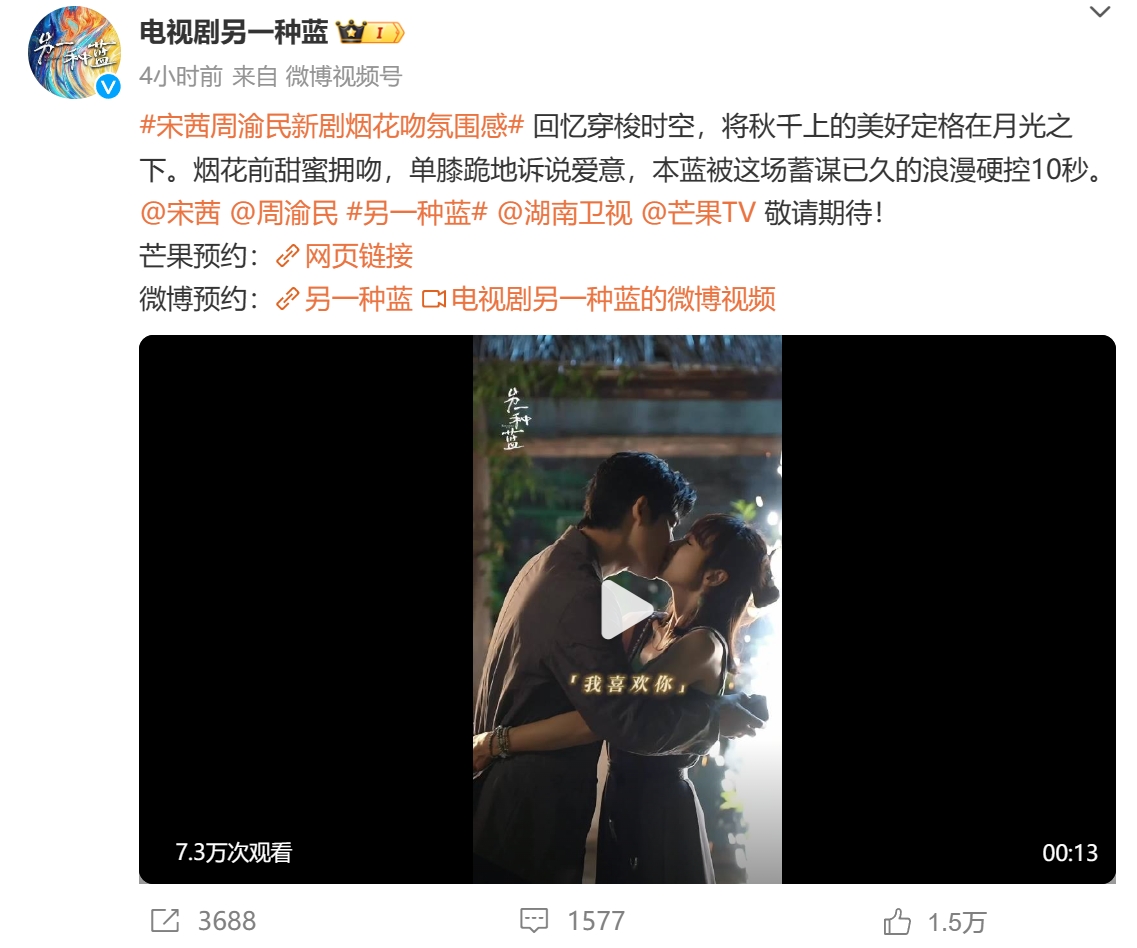Open the post options chevron menu
Image resolution: width=1137 pixels, height=948 pixels.
(x=1100, y=12)
